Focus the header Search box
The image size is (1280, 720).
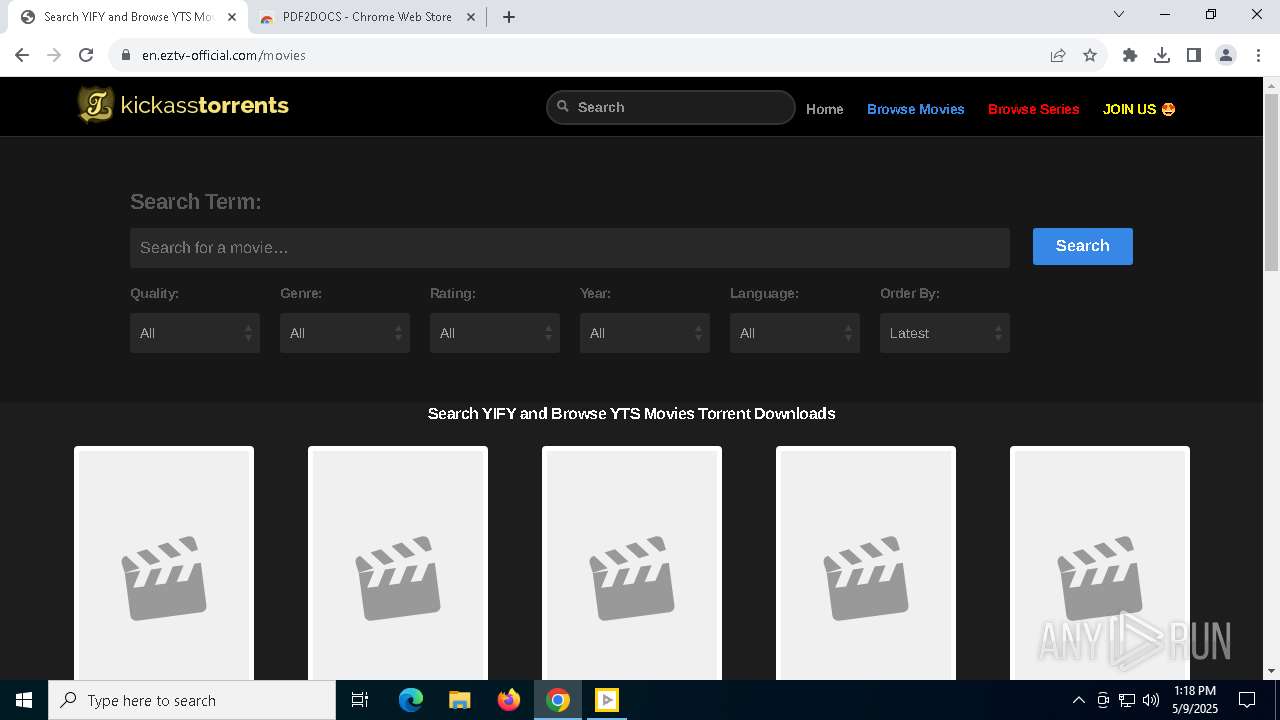pyautogui.click(x=671, y=107)
